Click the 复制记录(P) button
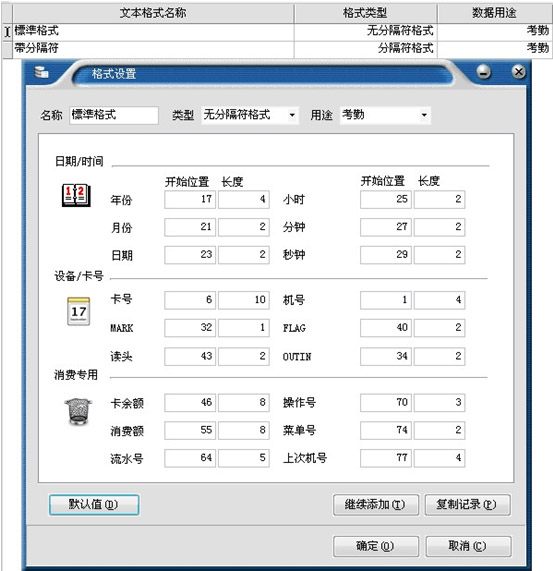The width and height of the screenshot is (553, 571). click(x=467, y=505)
